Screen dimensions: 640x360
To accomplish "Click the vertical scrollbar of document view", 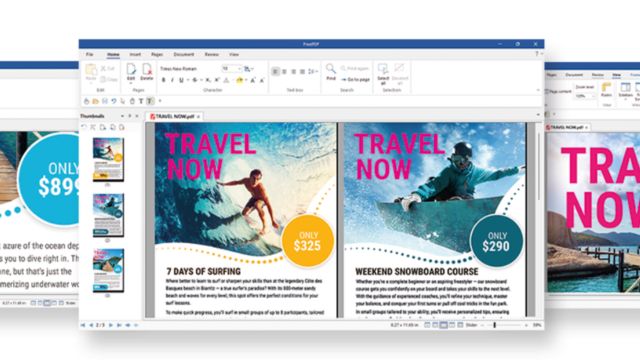I will pos(538,167).
